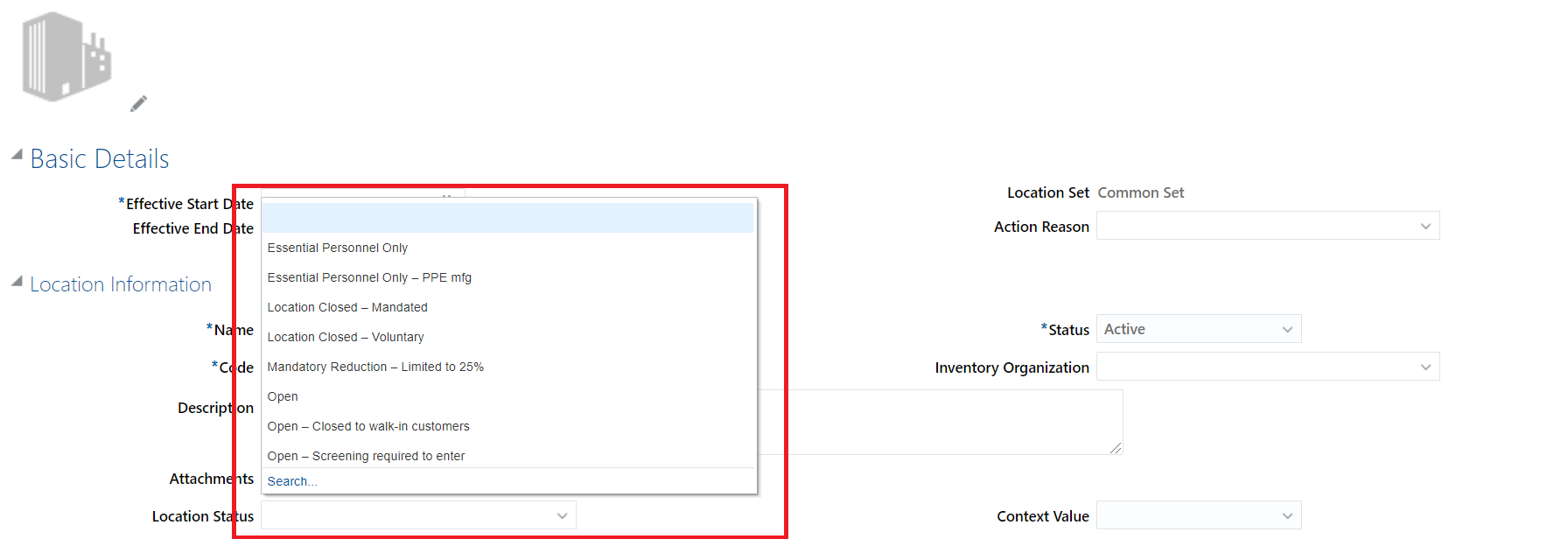
Task: Choose Location Closed – Mandated
Action: (x=346, y=307)
